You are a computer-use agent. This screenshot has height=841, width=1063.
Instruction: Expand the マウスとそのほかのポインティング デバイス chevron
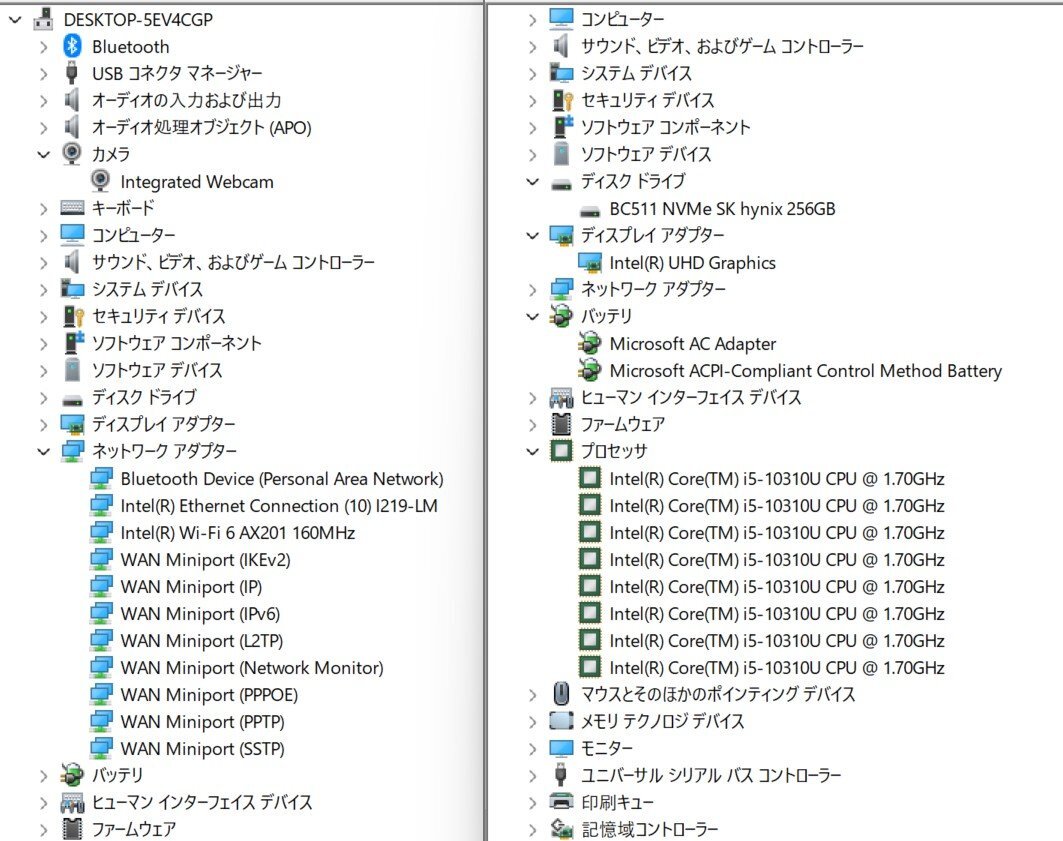pos(533,695)
